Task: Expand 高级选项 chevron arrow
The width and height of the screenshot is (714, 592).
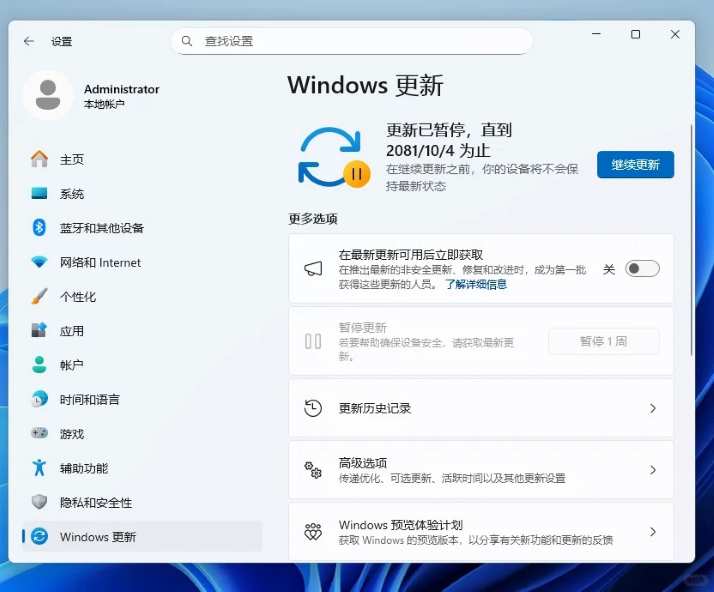Action: pos(653,470)
